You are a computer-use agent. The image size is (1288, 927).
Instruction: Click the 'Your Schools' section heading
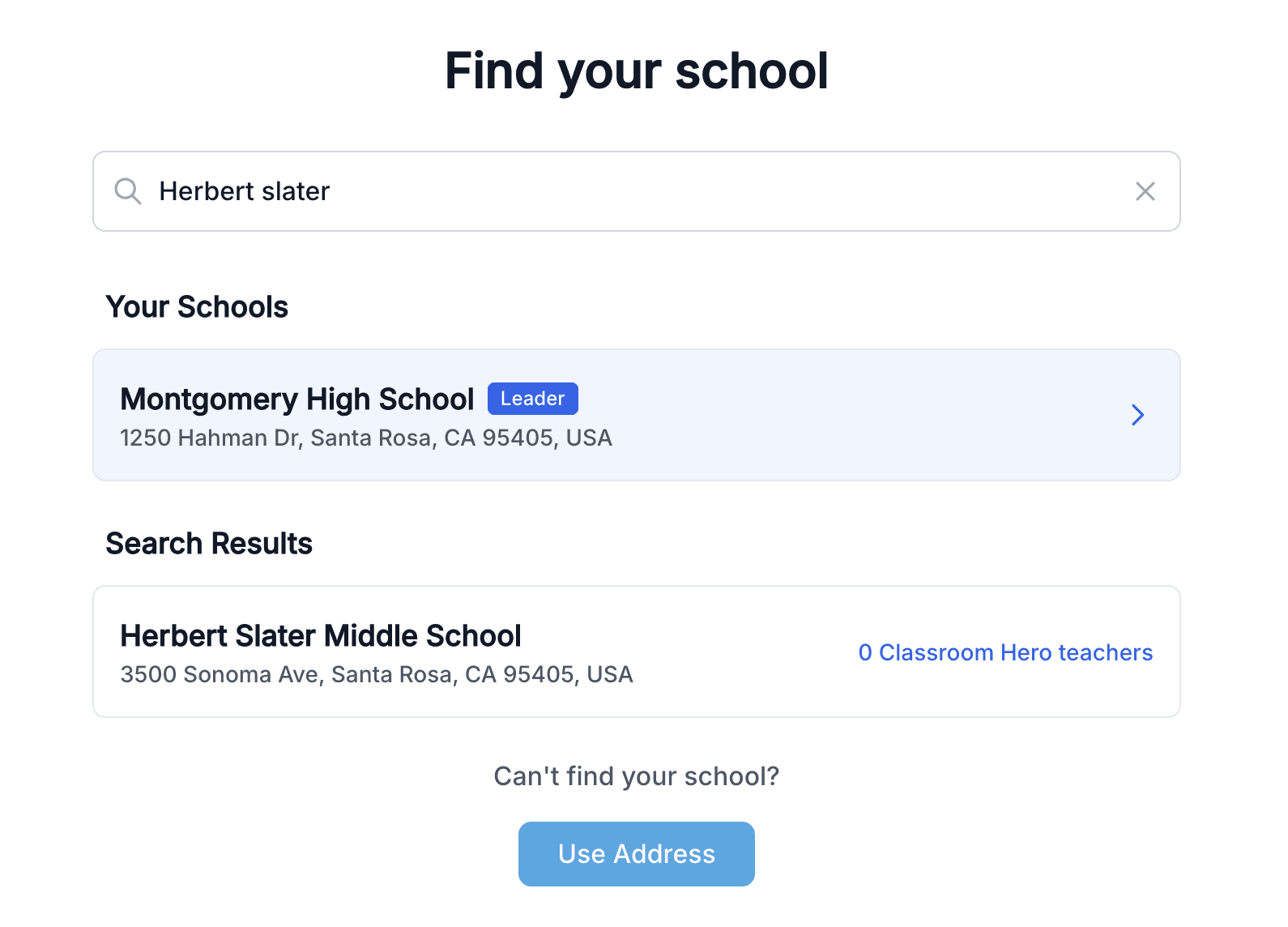coord(197,307)
